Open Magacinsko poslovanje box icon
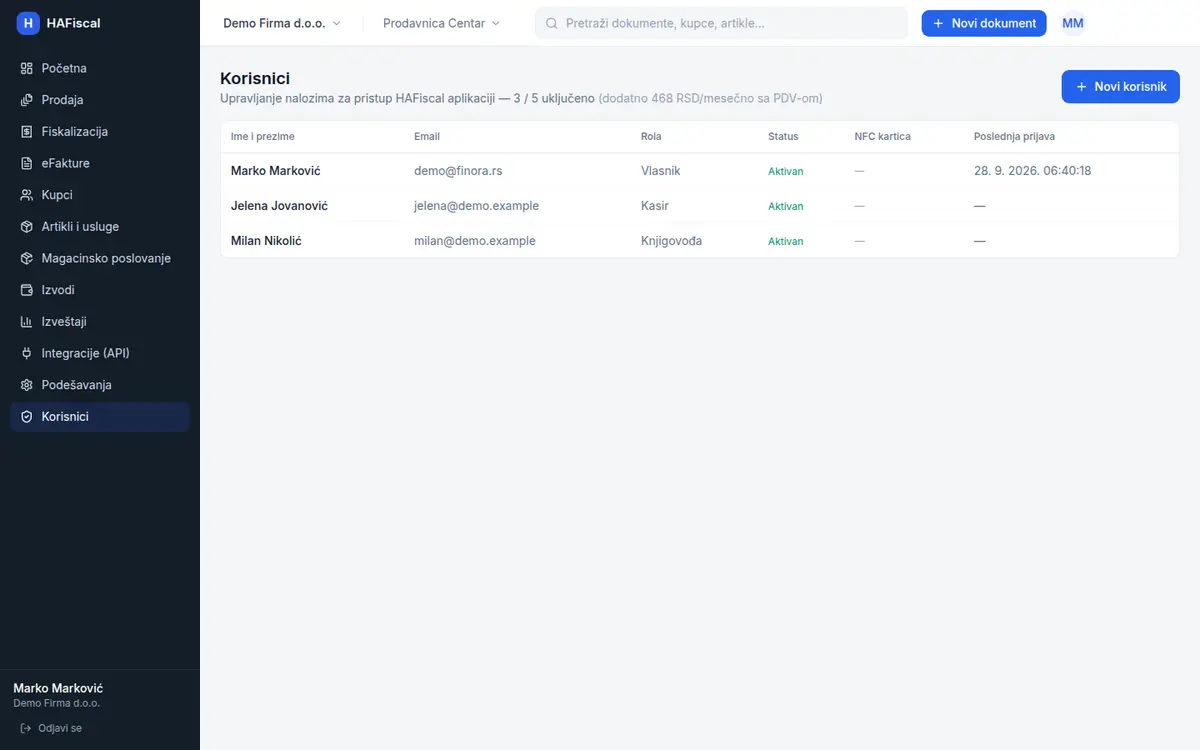 pos(27,258)
